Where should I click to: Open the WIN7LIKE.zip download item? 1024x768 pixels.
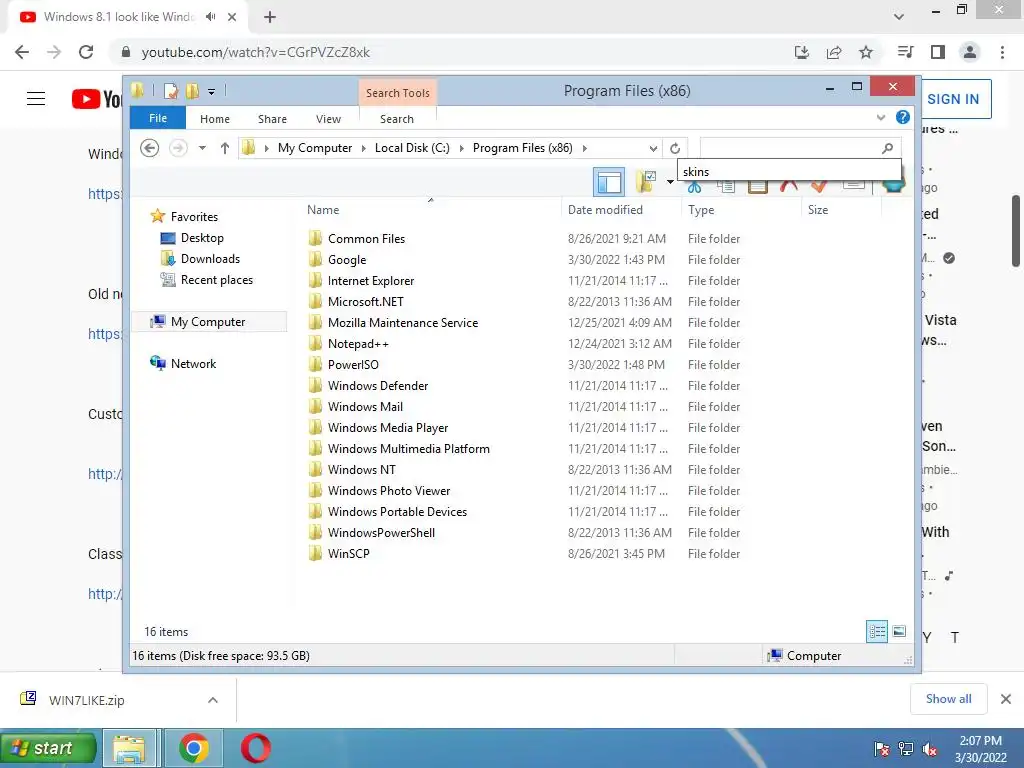coord(87,701)
